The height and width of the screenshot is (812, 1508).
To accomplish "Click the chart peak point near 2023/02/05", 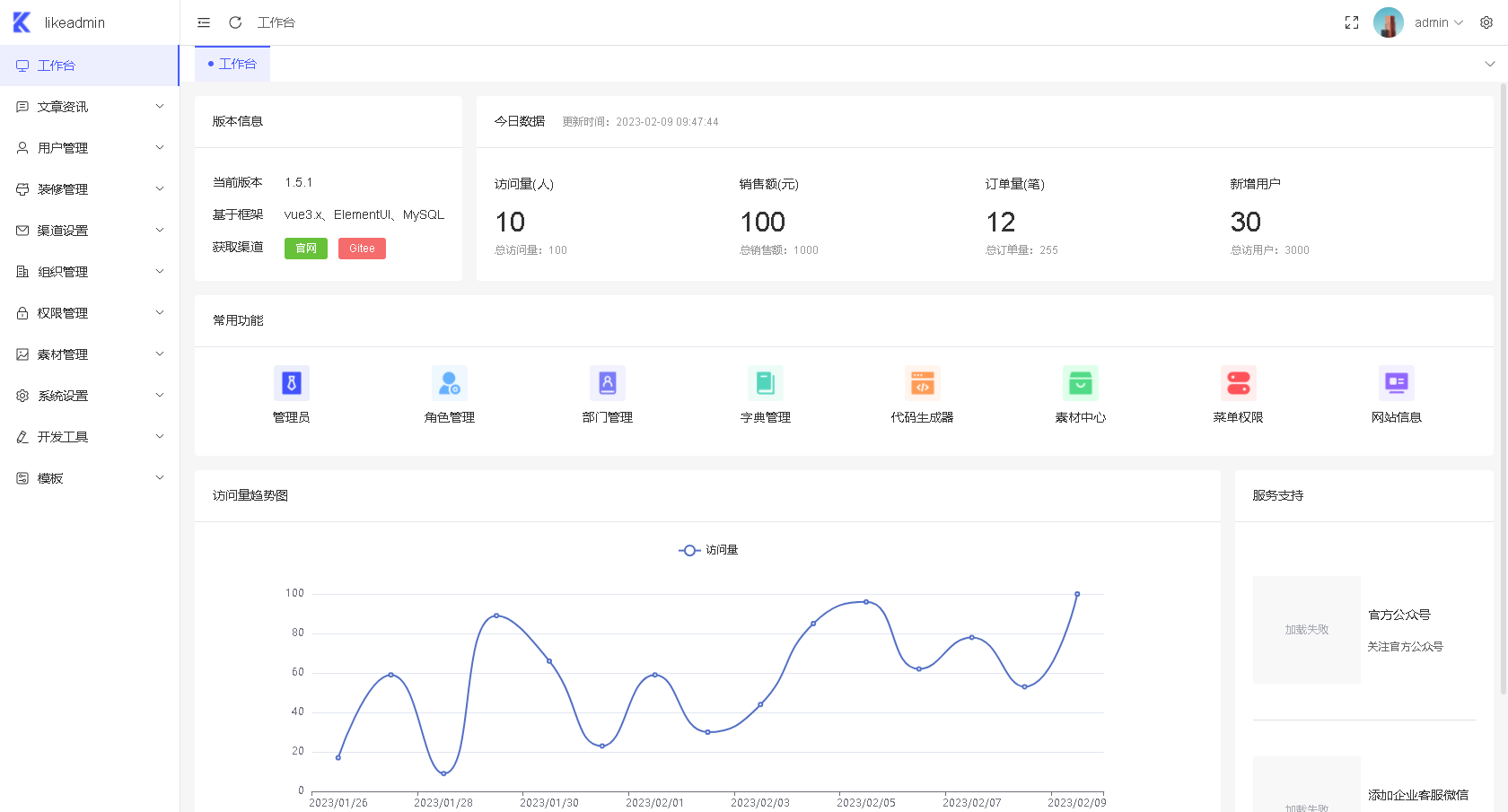I will pyautogui.click(x=866, y=602).
